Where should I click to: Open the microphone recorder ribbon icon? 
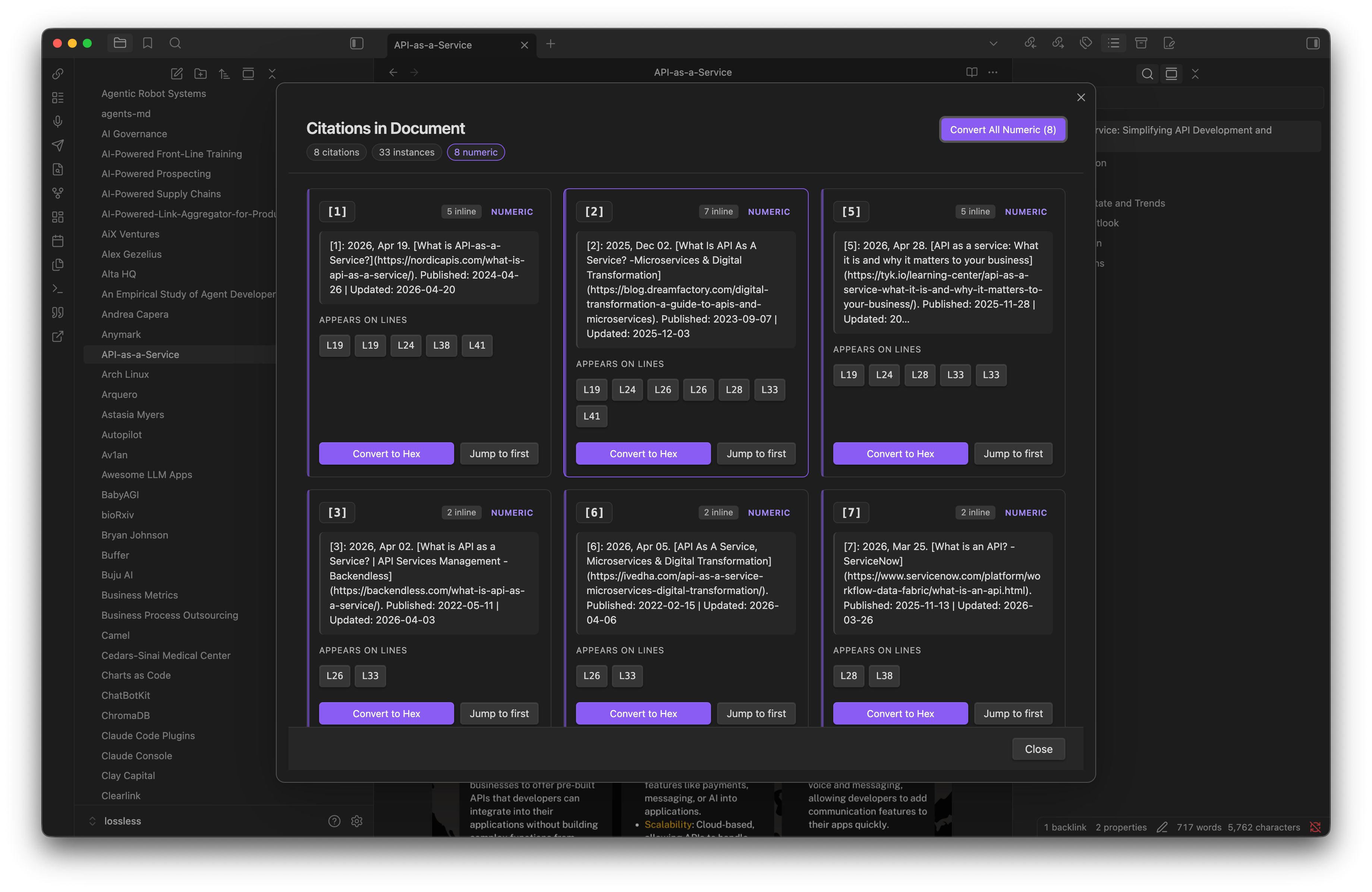[x=58, y=122]
